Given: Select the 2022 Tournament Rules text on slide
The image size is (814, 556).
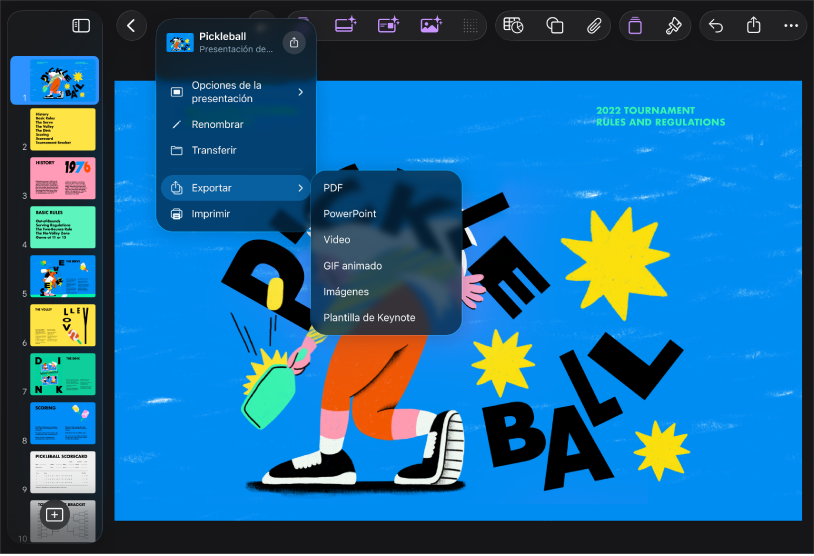Looking at the screenshot, I should [660, 116].
